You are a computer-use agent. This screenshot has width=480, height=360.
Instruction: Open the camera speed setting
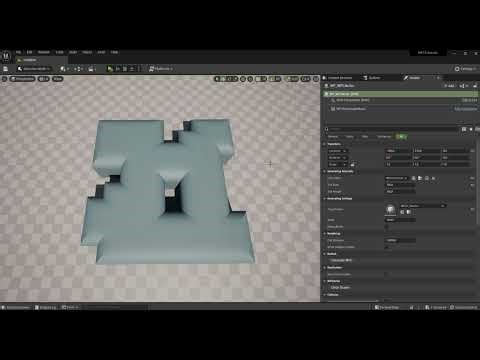(x=306, y=79)
